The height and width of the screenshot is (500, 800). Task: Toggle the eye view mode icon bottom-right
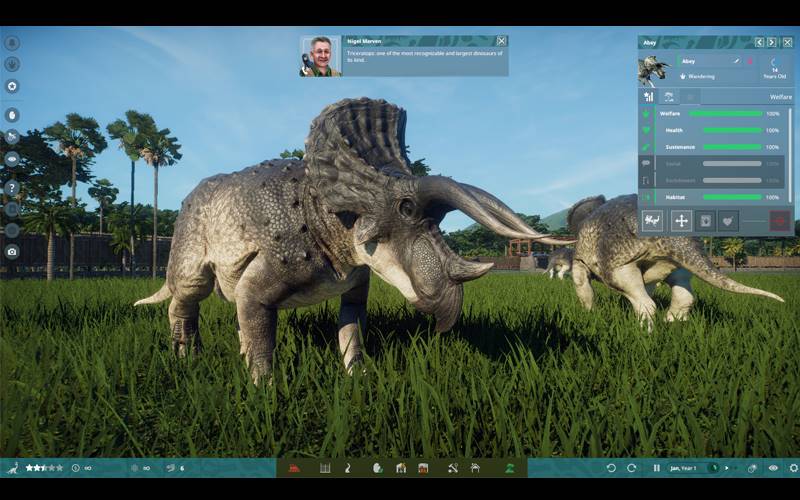pos(773,467)
